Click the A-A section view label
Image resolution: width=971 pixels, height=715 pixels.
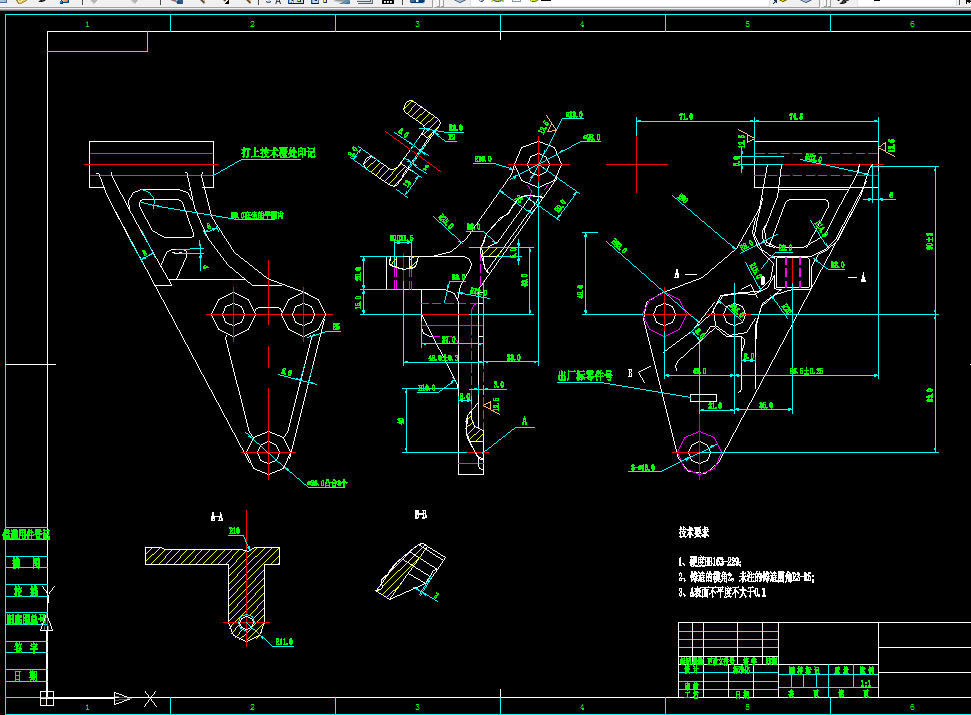[216, 517]
